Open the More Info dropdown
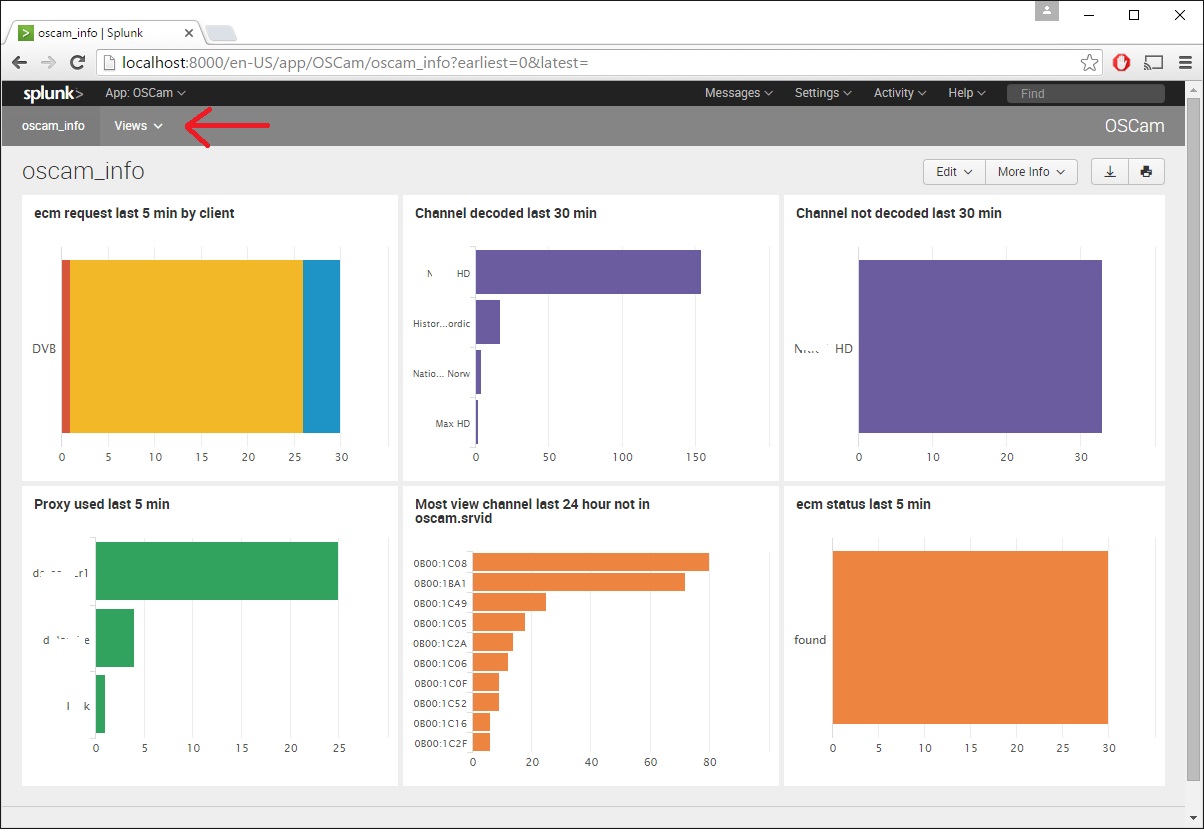The image size is (1204, 829). 1031,172
